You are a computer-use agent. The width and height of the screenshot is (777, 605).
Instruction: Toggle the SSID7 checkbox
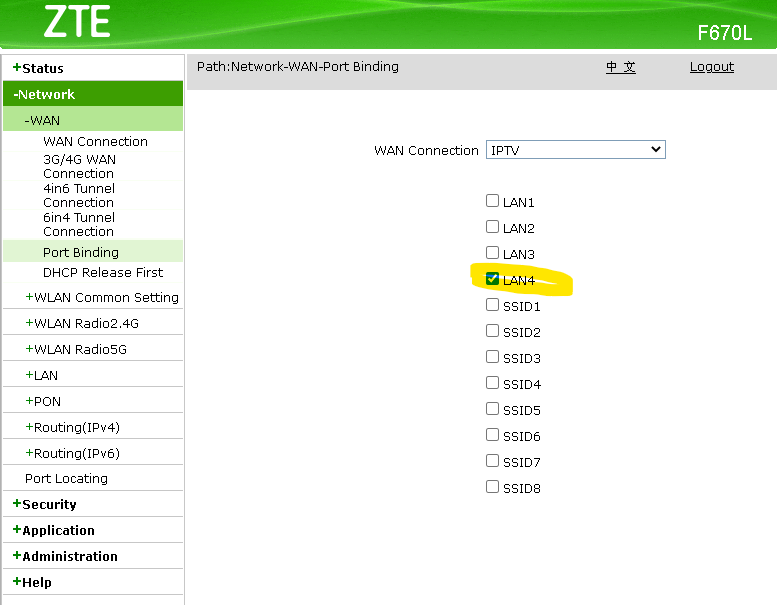492,461
